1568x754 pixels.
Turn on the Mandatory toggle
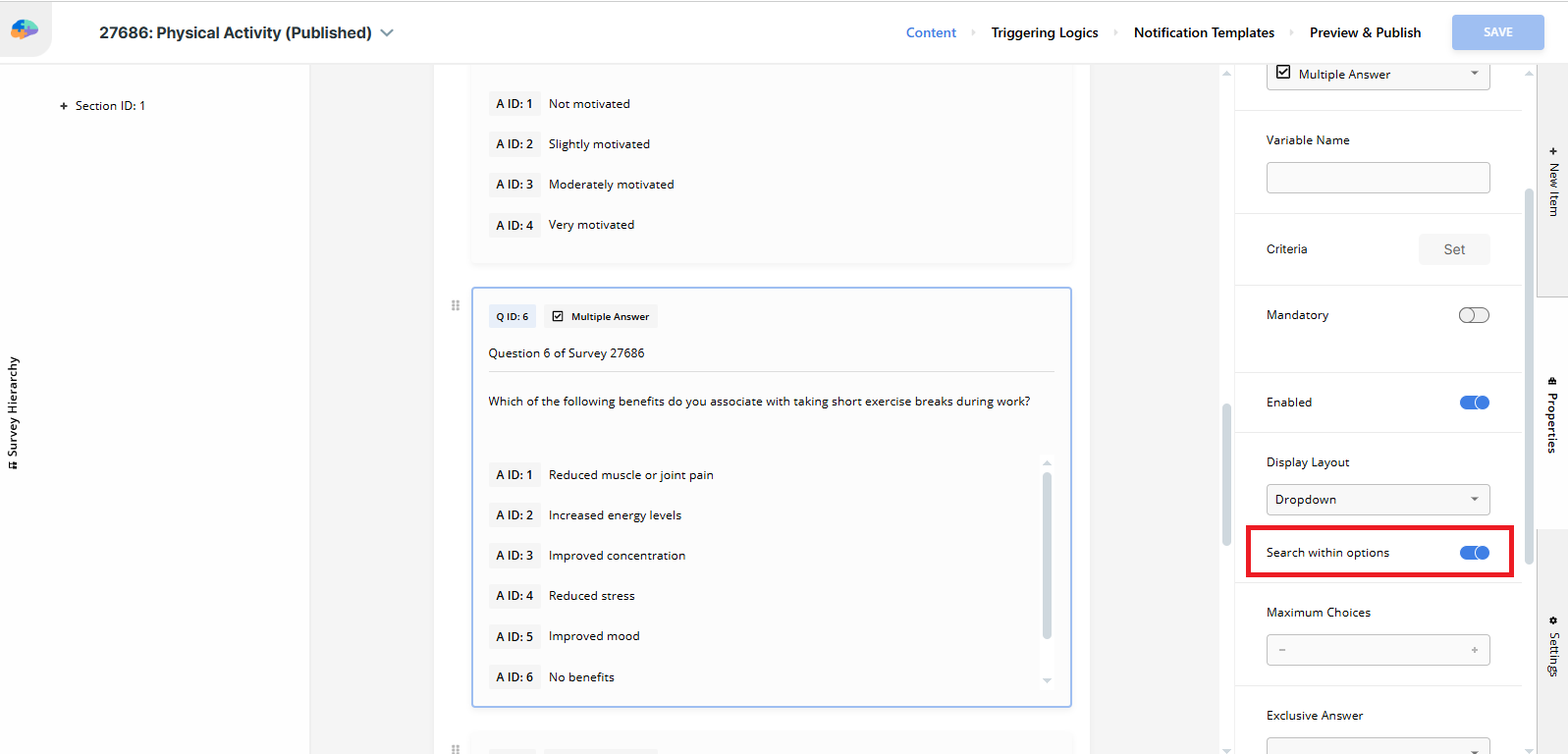pos(1474,315)
